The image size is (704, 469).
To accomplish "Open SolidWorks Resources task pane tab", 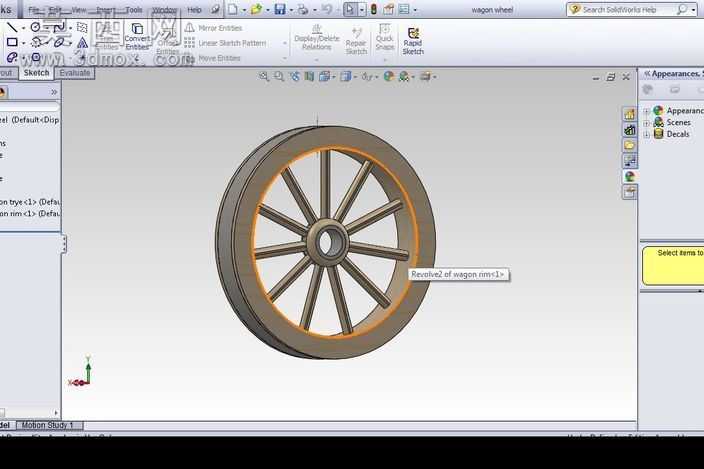I will pyautogui.click(x=629, y=114).
